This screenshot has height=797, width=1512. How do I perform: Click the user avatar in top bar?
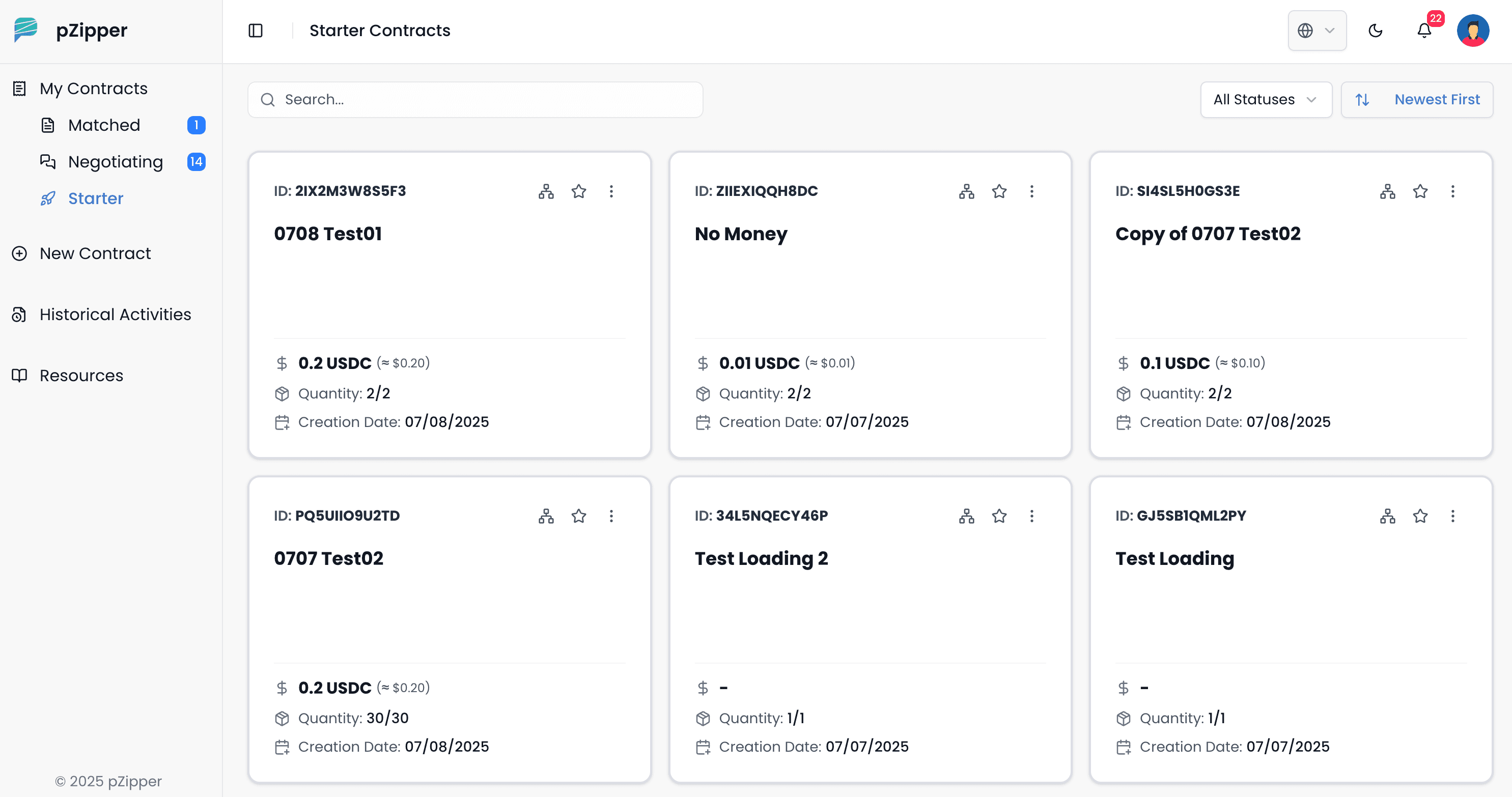1472,31
